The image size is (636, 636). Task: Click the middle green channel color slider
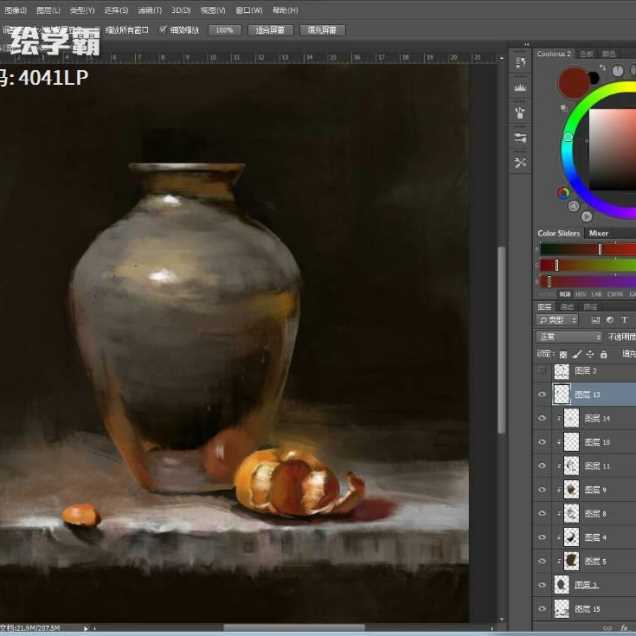coord(588,265)
